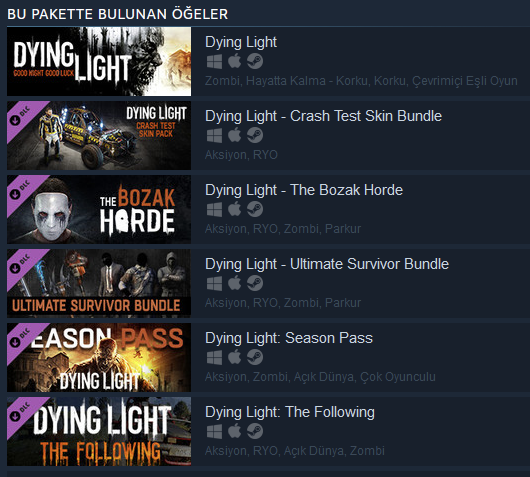Click the Windows icon for Ultimate Survivor Bundle
530x477 pixels.
(214, 284)
